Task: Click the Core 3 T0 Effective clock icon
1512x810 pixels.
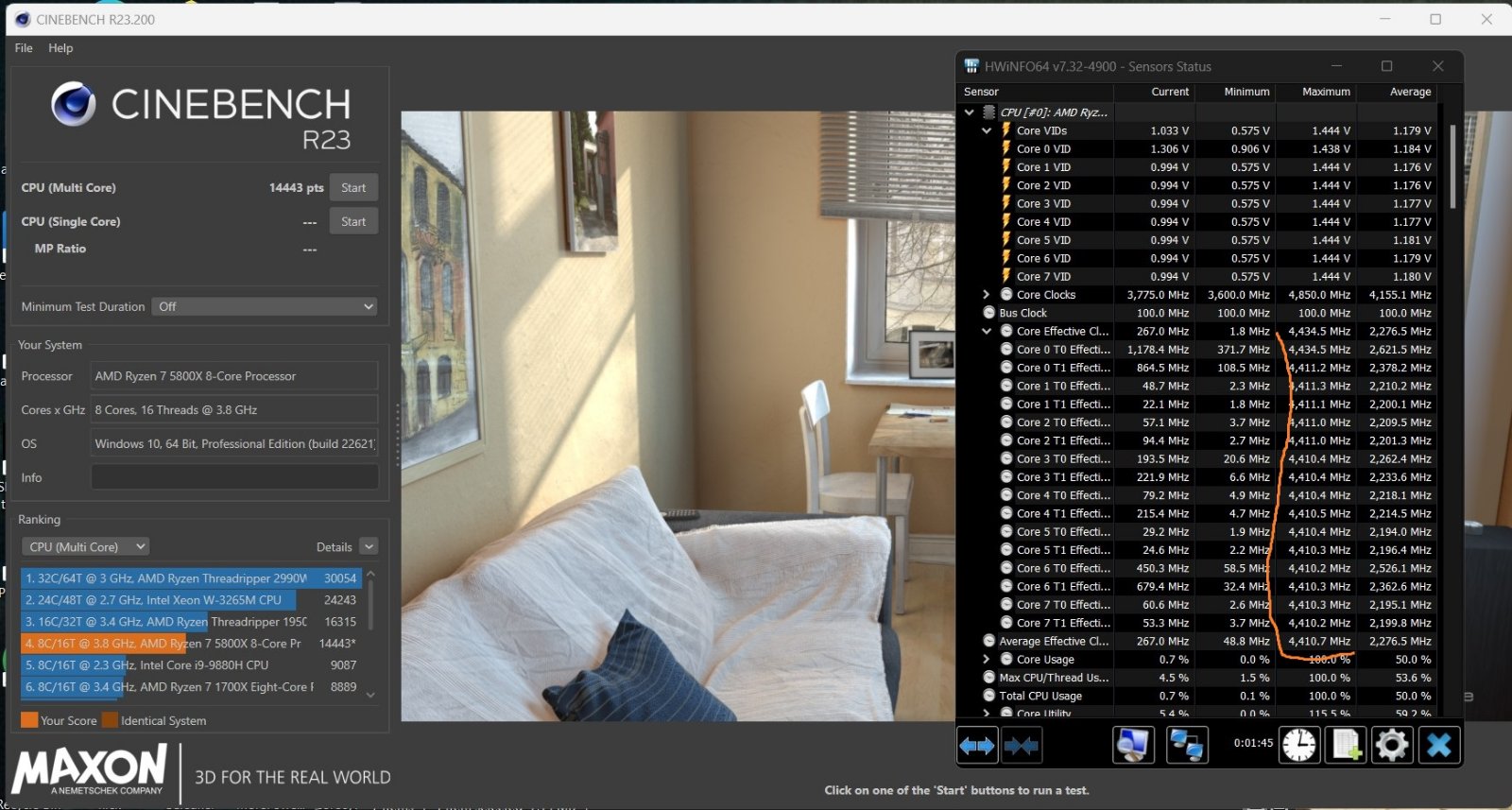Action: coord(1006,458)
